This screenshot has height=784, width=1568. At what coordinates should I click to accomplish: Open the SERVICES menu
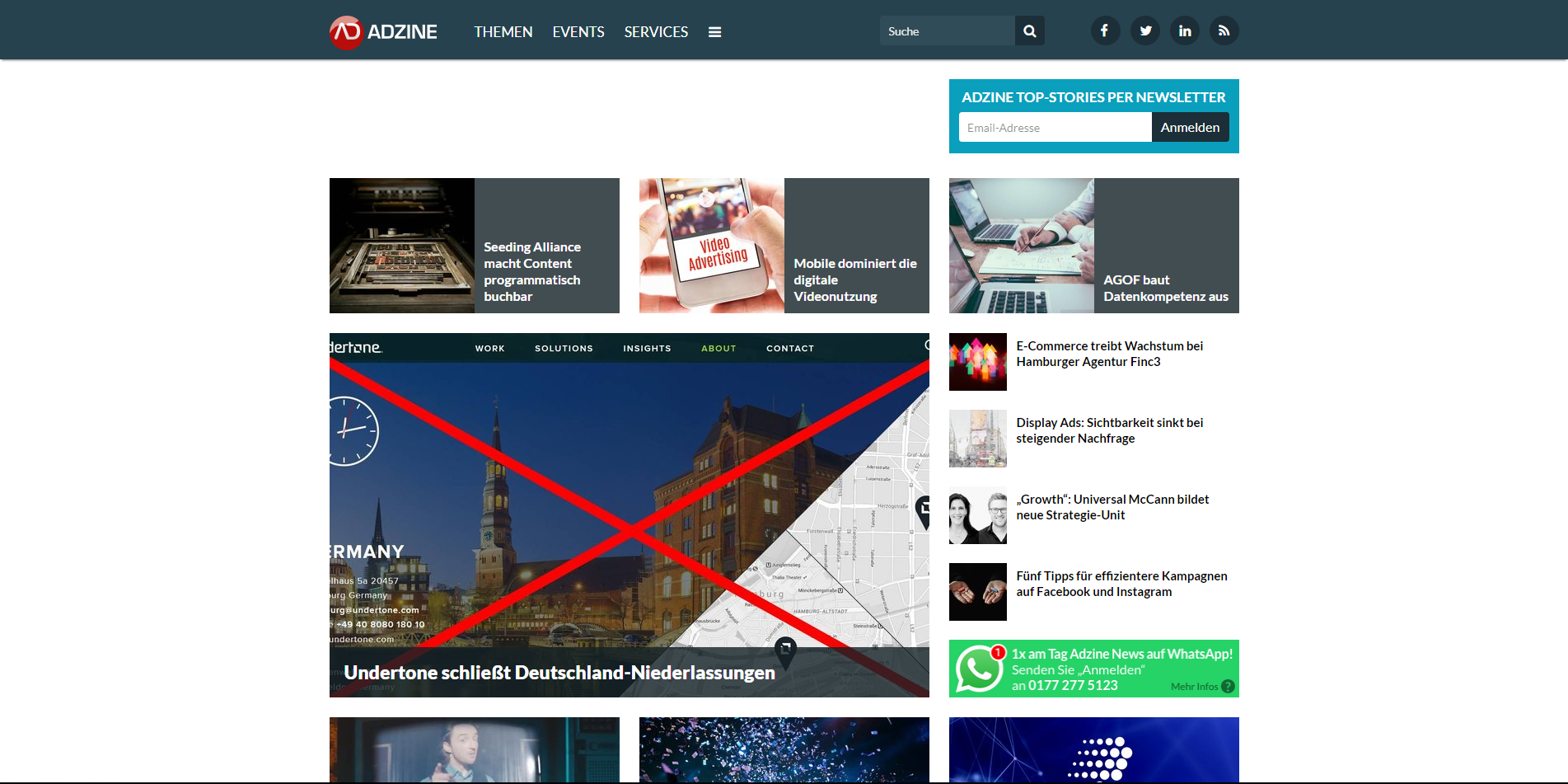point(656,32)
